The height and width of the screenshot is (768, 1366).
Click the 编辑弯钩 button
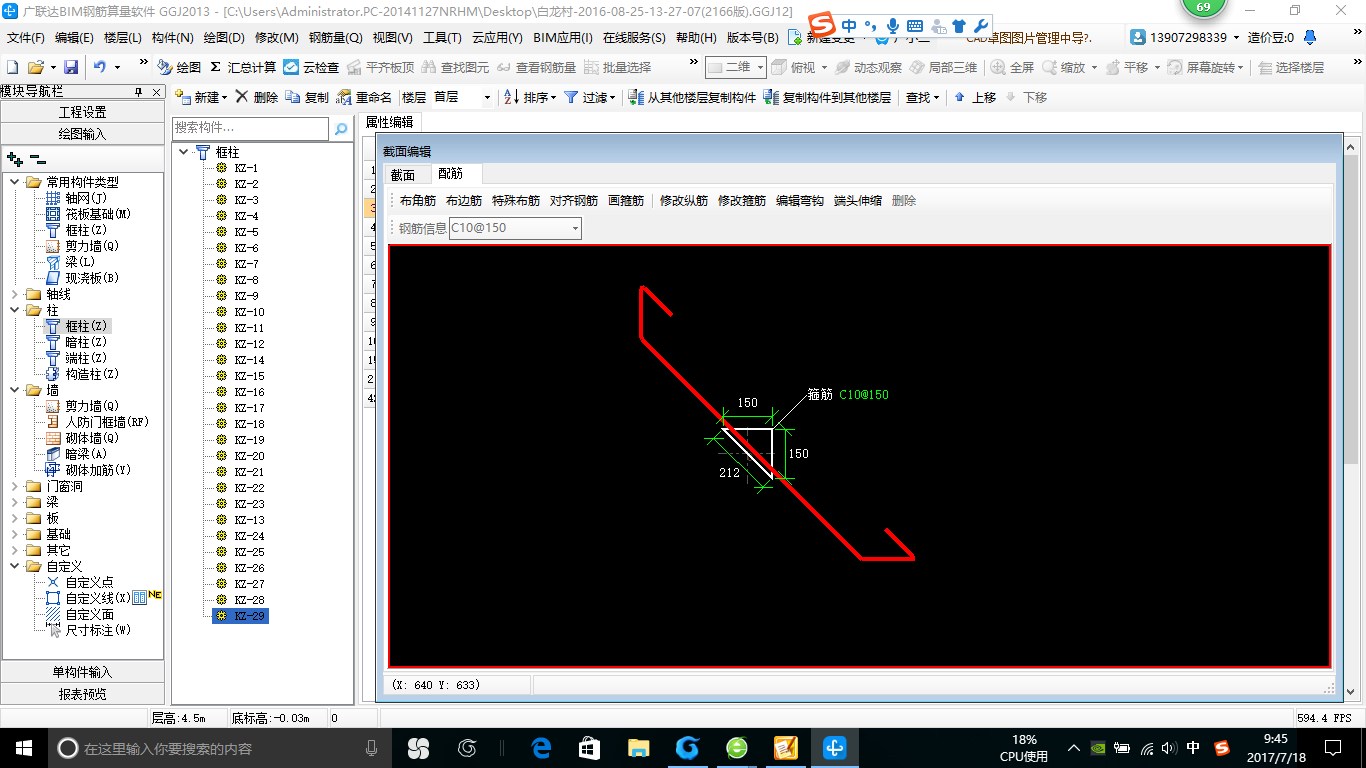pyautogui.click(x=800, y=201)
